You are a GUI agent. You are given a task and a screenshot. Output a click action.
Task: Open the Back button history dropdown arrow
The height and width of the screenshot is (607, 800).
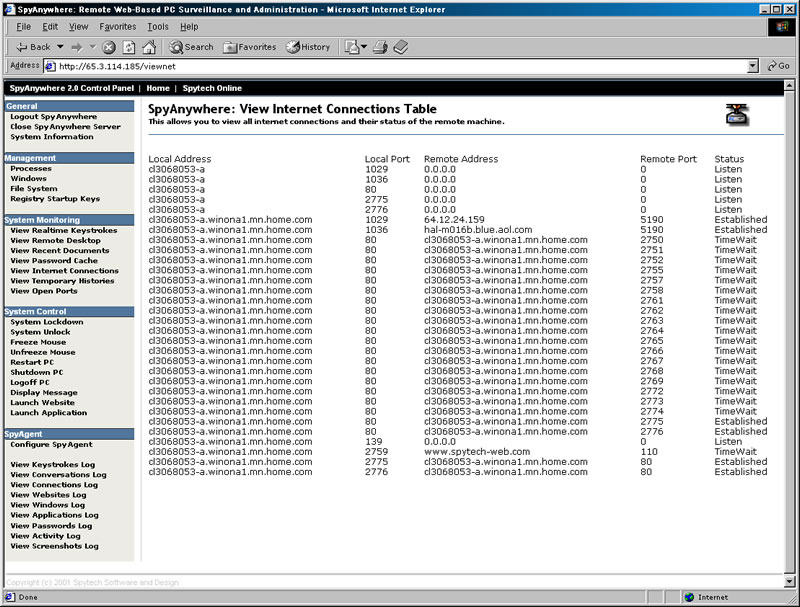[60, 47]
